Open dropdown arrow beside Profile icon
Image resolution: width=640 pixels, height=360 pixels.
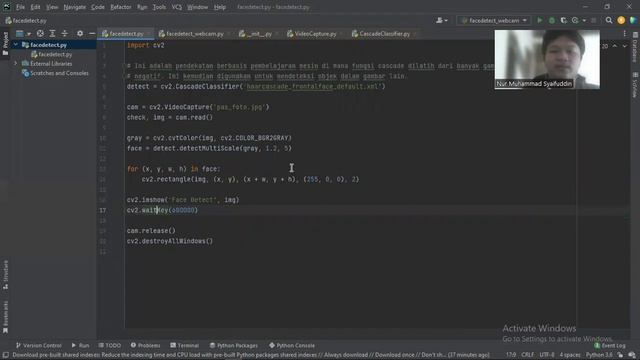tap(584, 20)
